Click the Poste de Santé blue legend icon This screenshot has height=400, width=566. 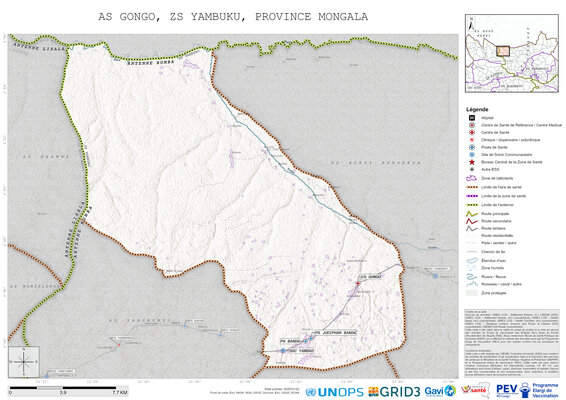[x=471, y=147]
